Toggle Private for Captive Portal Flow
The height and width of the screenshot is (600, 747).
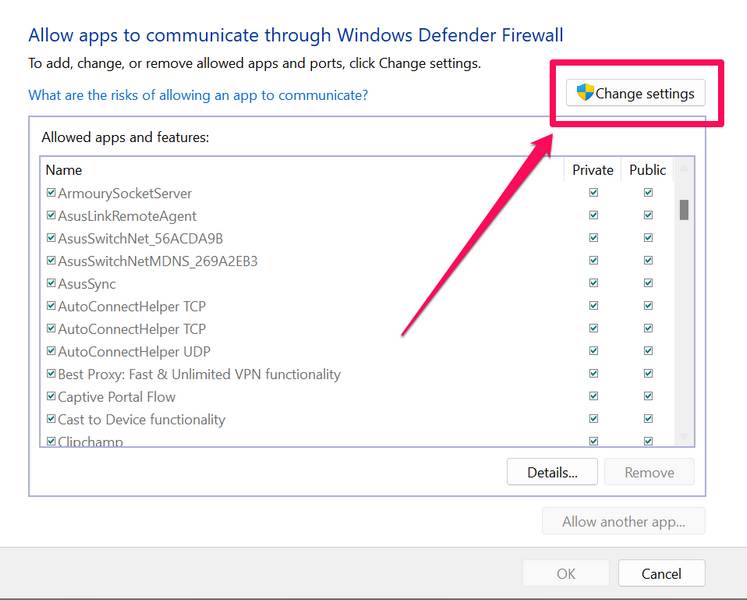594,397
